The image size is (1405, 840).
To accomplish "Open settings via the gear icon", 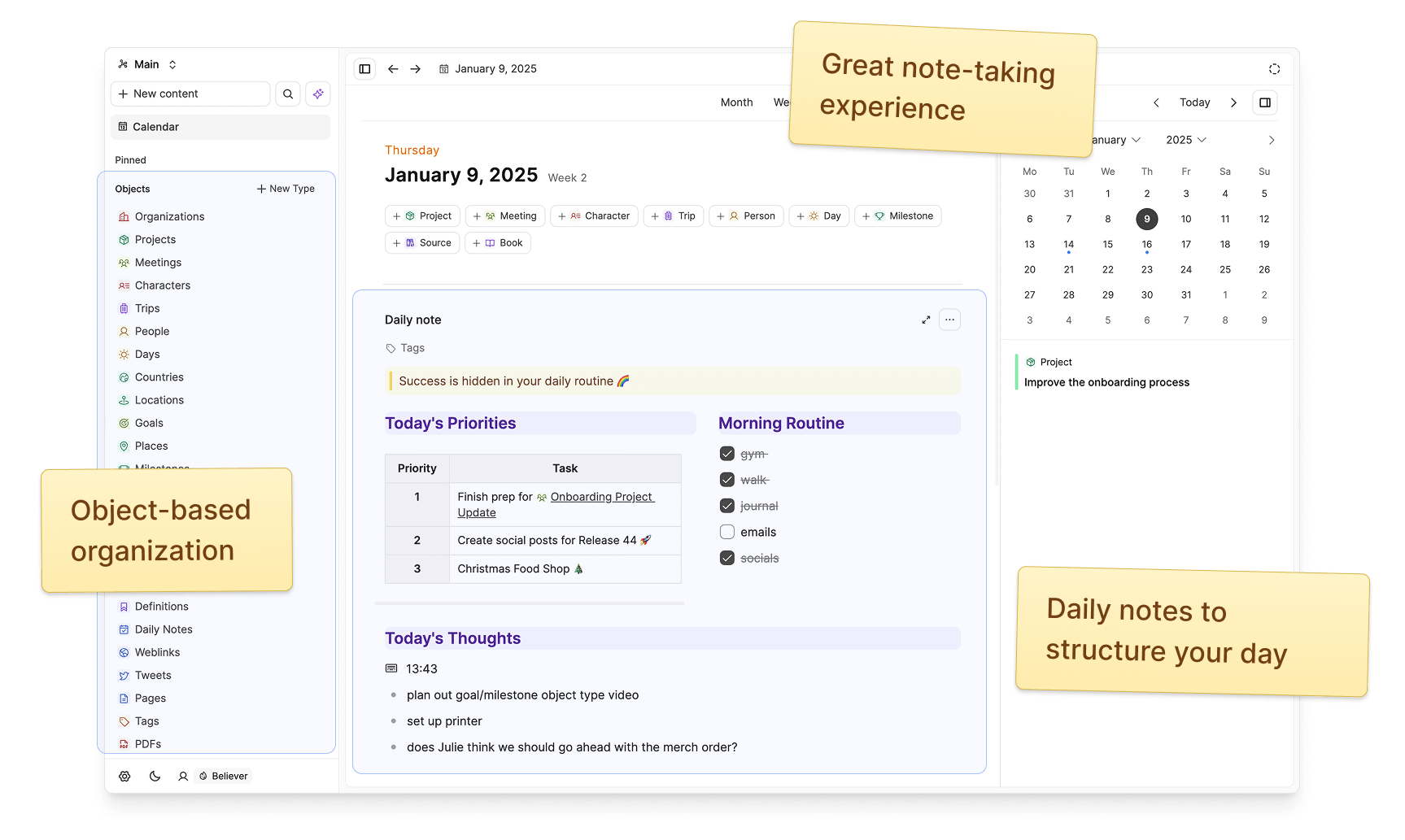I will 124,776.
